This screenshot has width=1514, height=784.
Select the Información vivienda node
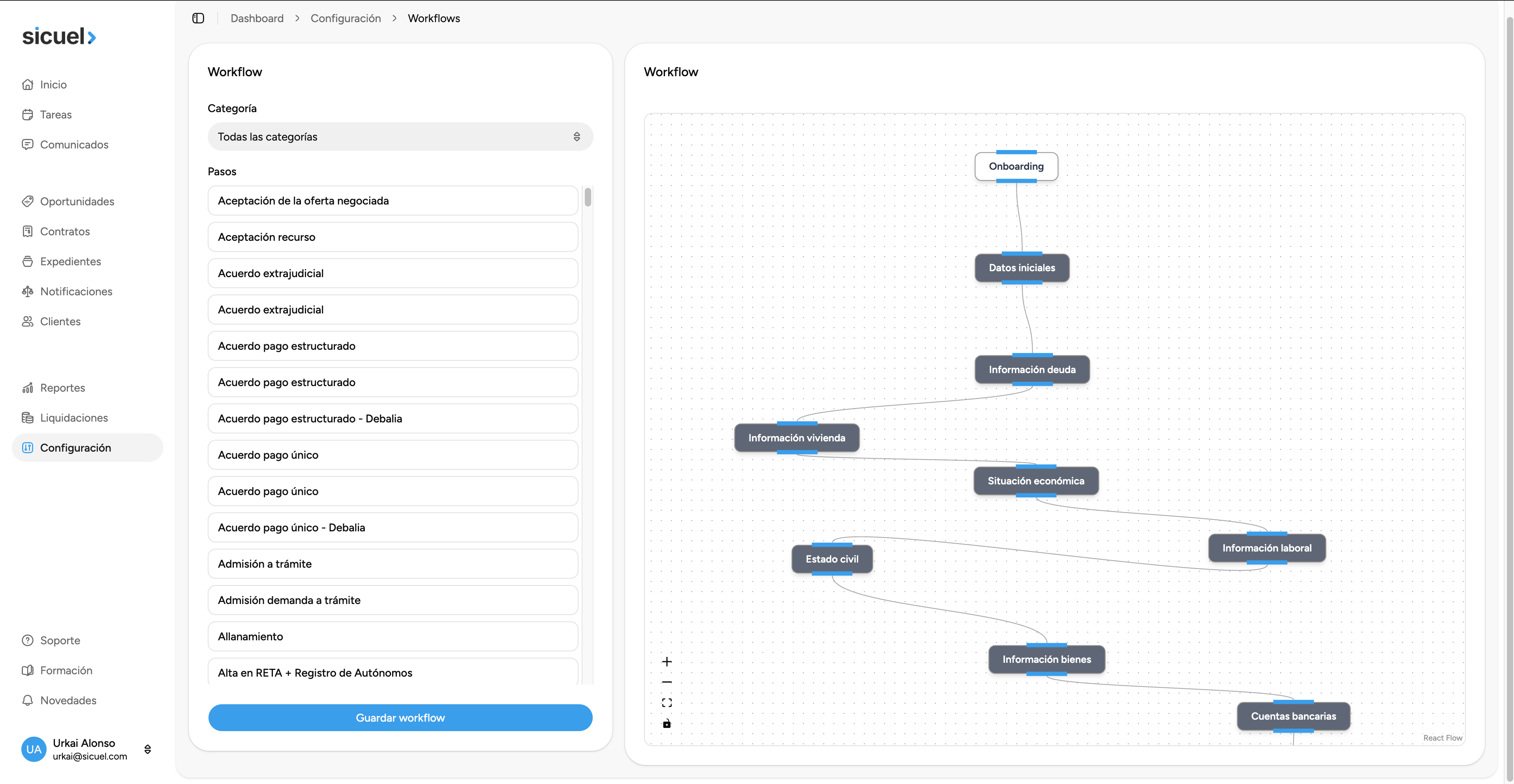click(797, 438)
